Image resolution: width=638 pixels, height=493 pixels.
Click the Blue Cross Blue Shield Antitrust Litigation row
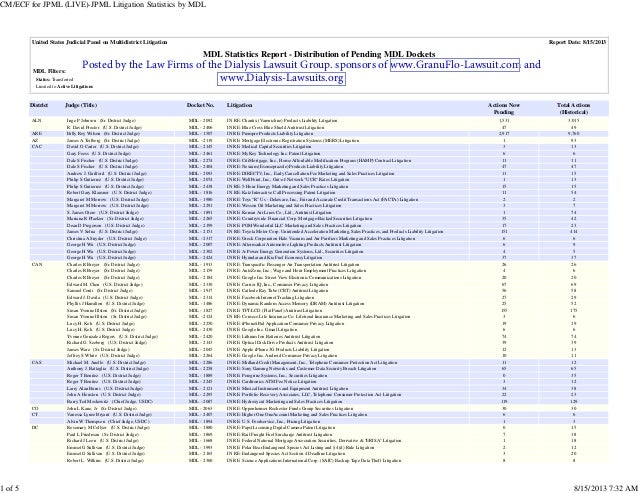point(319,127)
